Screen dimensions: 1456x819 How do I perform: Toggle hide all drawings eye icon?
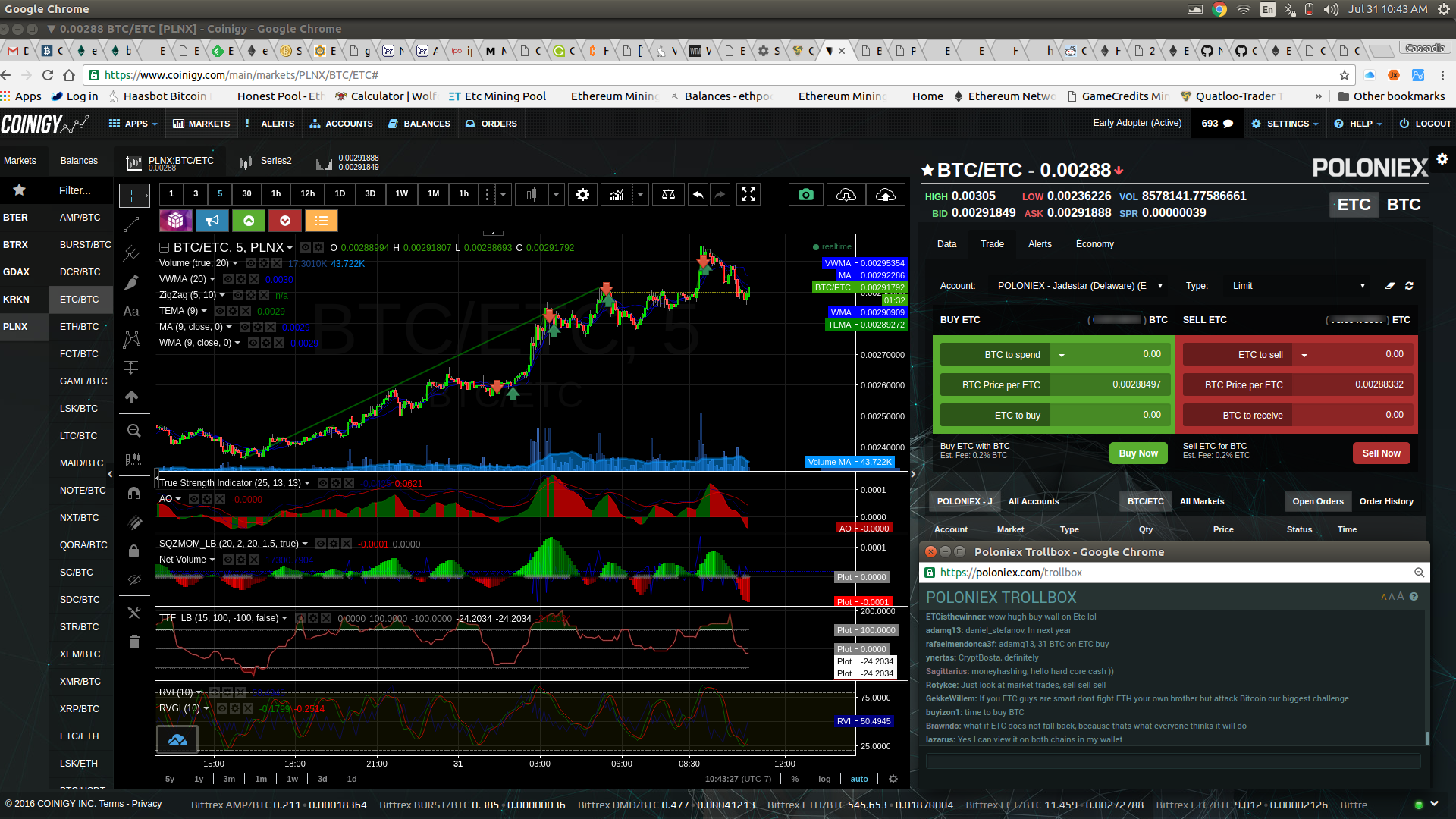click(134, 580)
